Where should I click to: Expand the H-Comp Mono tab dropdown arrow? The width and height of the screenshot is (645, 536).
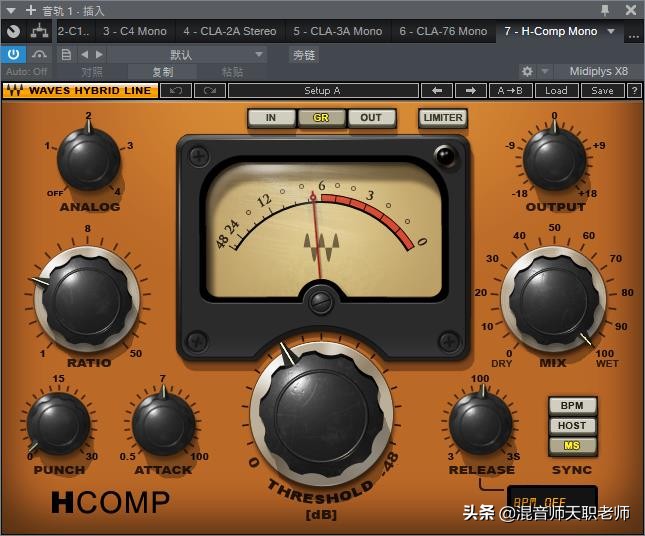click(612, 31)
